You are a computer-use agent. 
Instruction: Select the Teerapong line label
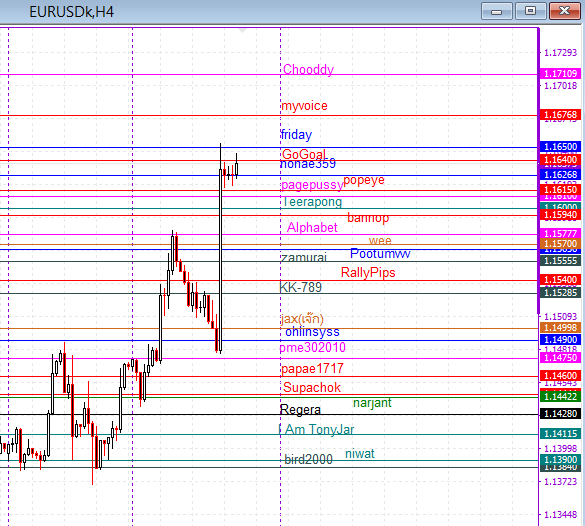[x=312, y=202]
